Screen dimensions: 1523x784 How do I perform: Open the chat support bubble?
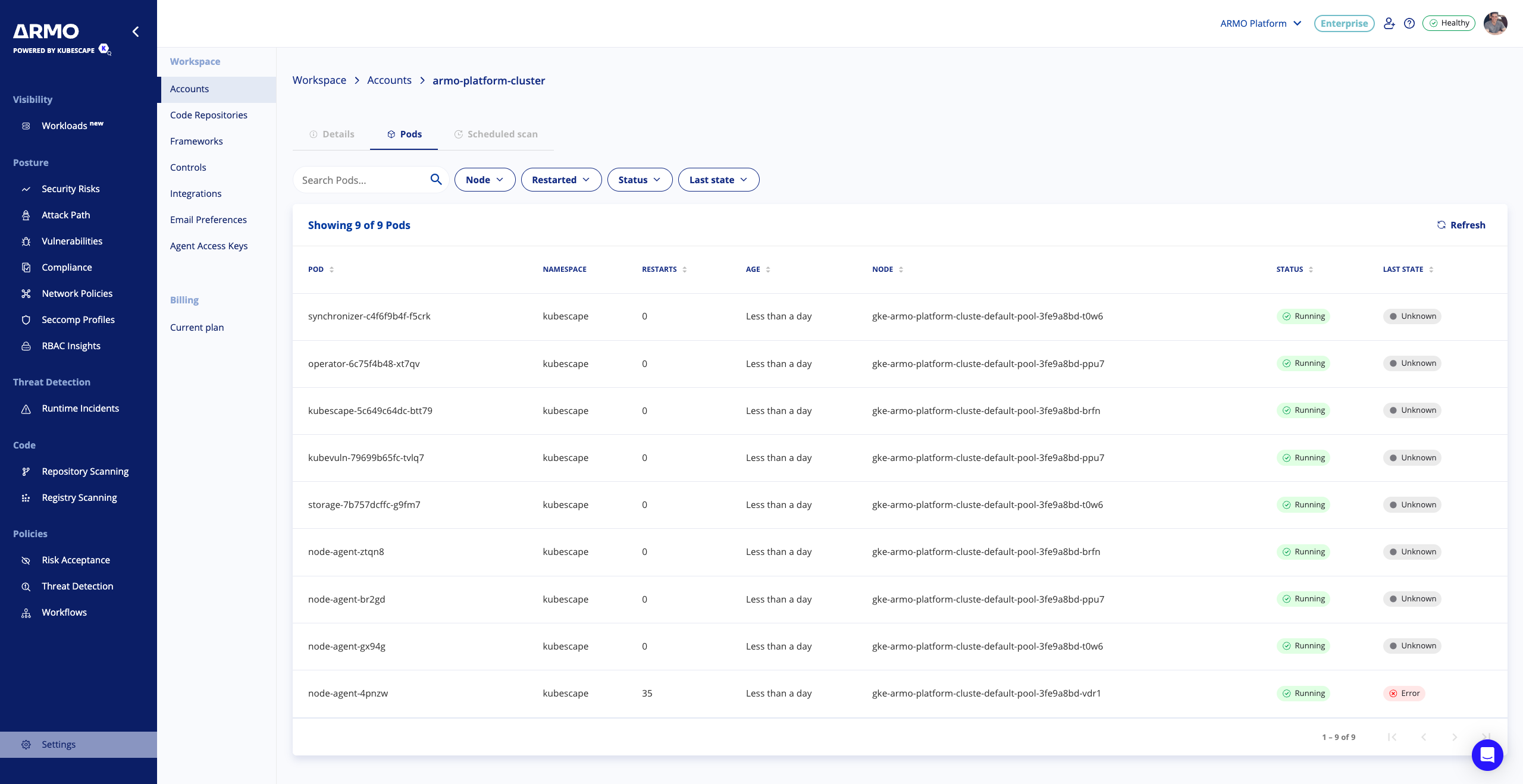(1487, 755)
